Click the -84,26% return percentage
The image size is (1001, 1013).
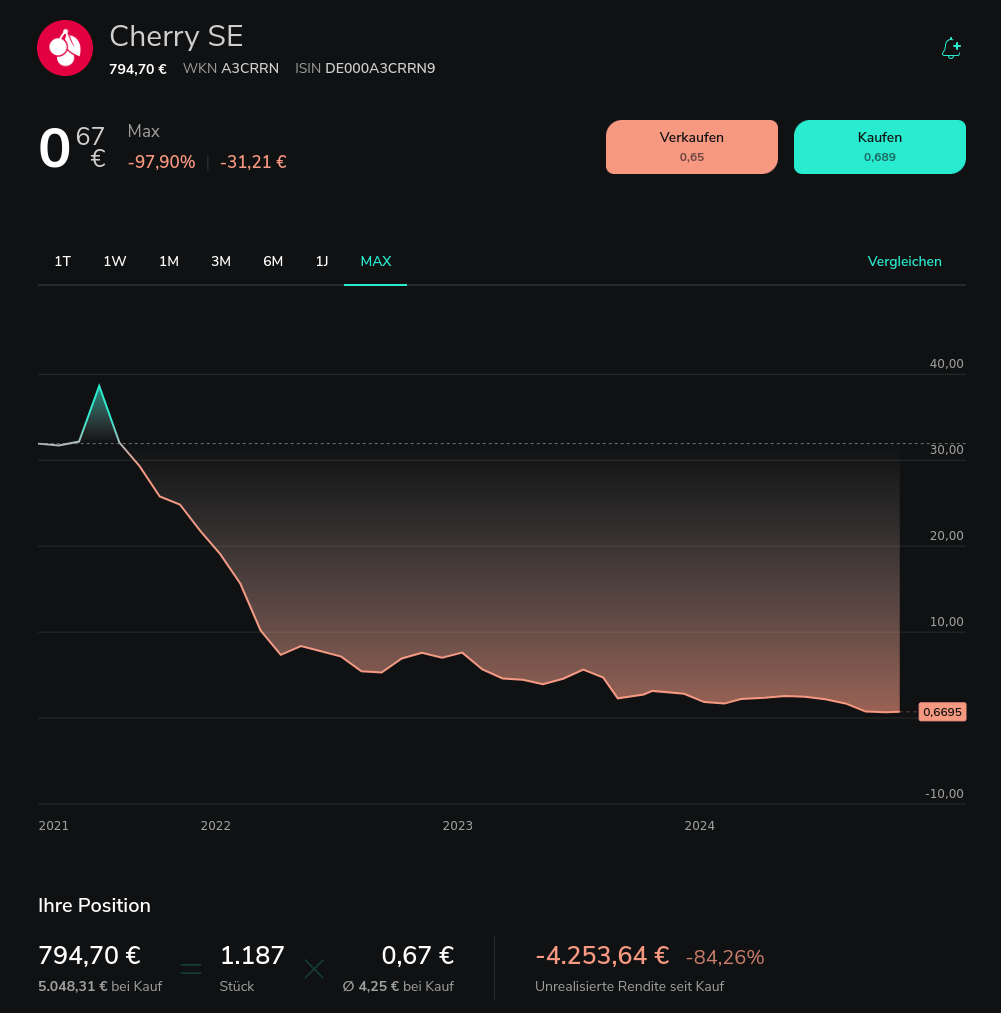pyautogui.click(x=725, y=957)
